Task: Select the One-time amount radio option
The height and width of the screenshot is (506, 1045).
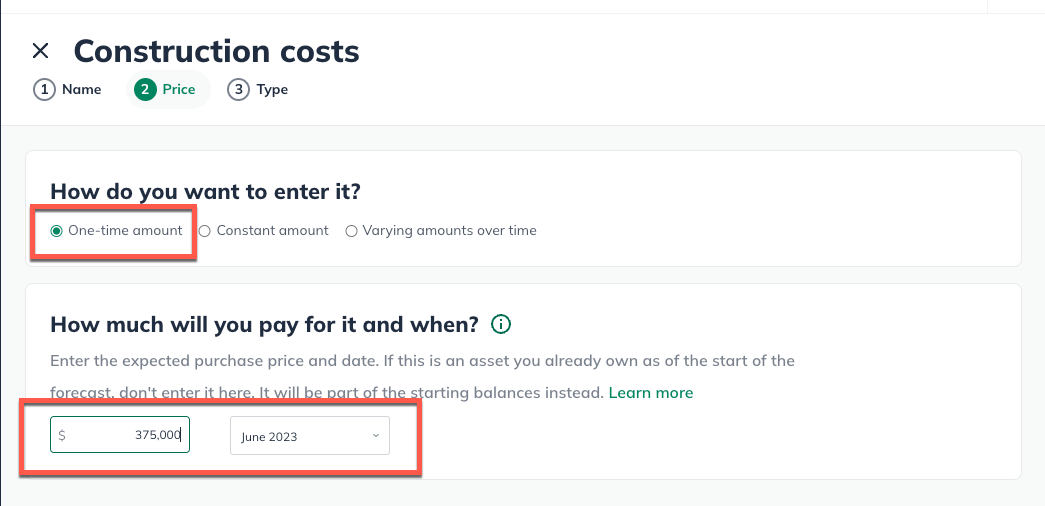Action: point(117,231)
